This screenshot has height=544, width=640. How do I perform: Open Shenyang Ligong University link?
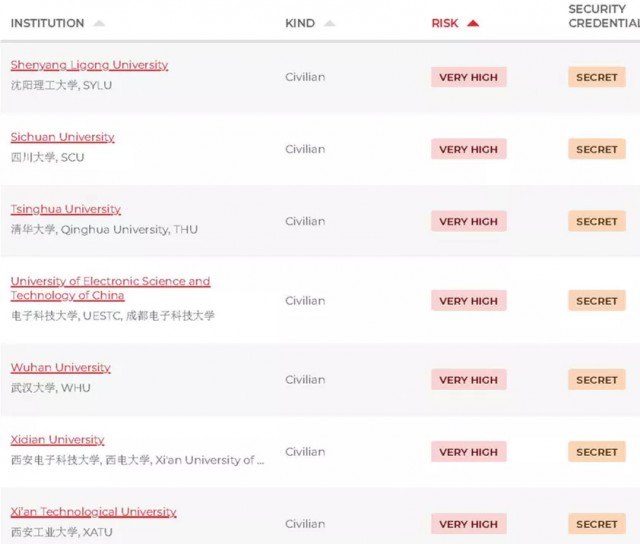point(89,65)
